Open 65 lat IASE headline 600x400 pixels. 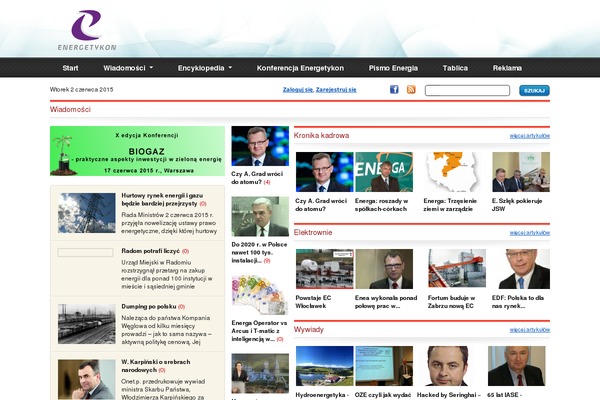[x=504, y=395]
